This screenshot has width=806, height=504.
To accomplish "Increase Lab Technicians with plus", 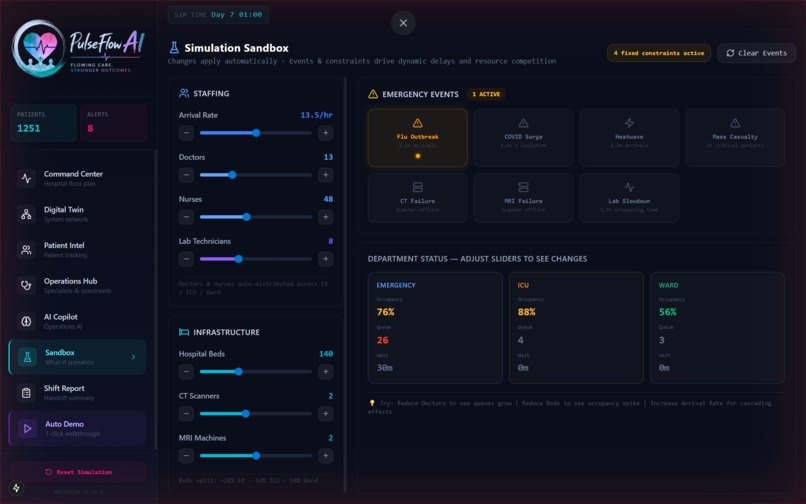I will 325,259.
